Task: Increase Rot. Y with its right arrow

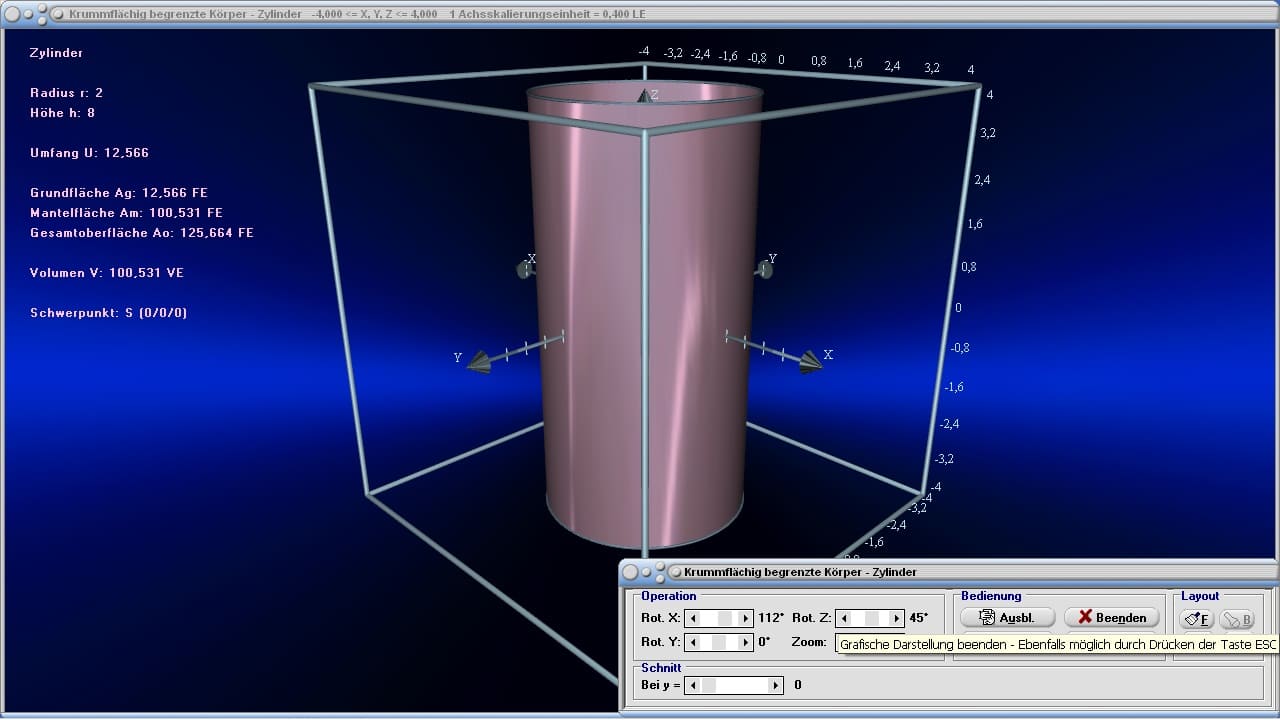Action: pyautogui.click(x=746, y=642)
